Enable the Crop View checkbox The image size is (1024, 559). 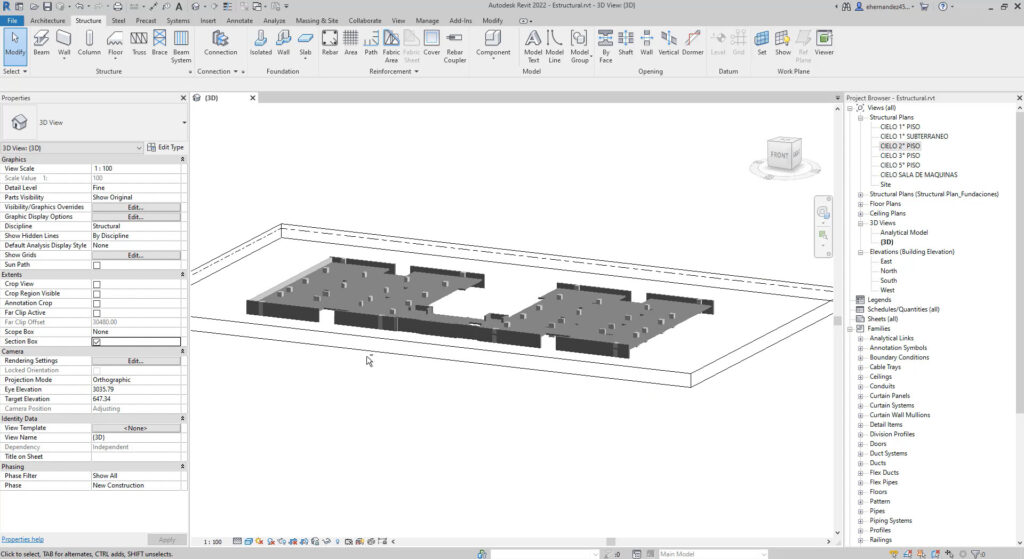(x=97, y=284)
